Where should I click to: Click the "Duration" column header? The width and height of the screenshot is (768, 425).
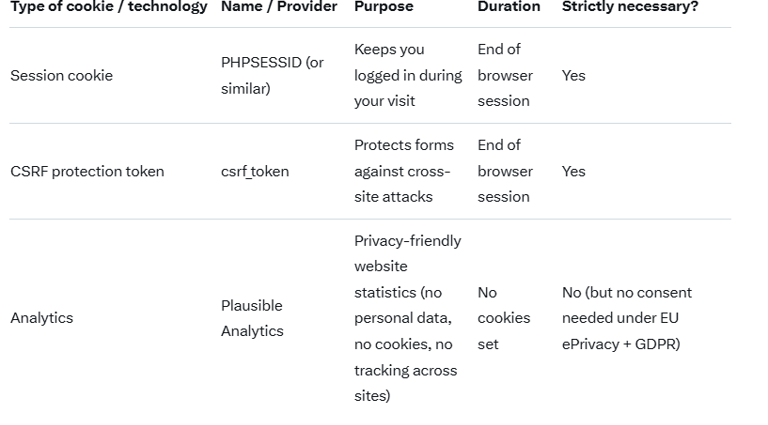pos(508,7)
